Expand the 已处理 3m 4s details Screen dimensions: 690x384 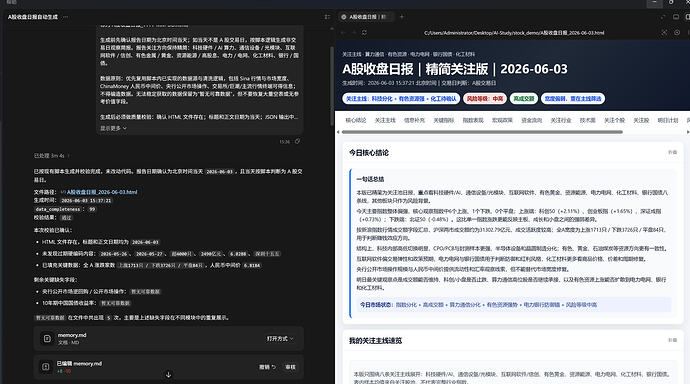(x=51, y=156)
